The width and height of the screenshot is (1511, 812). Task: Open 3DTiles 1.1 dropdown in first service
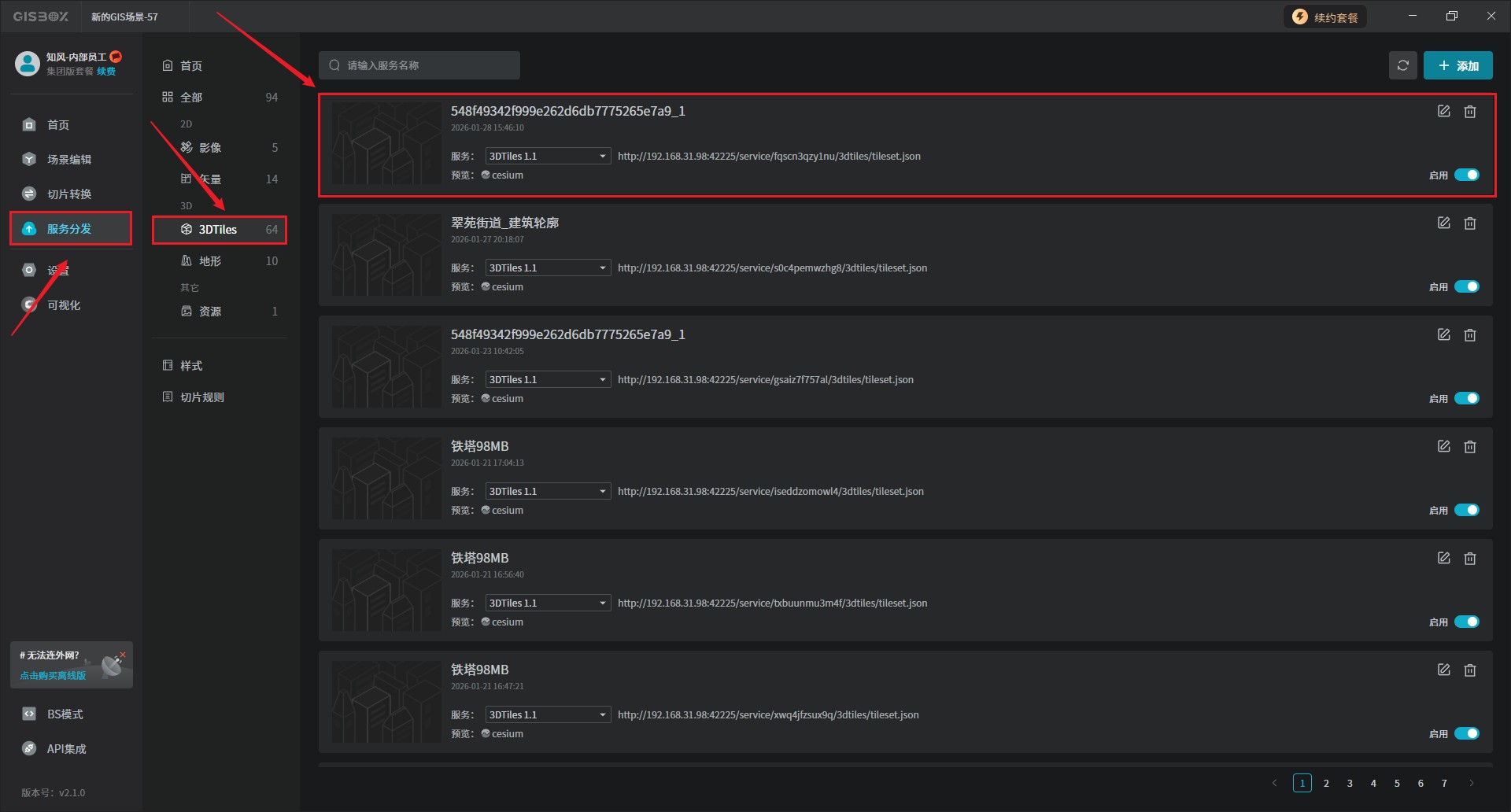pyautogui.click(x=548, y=157)
